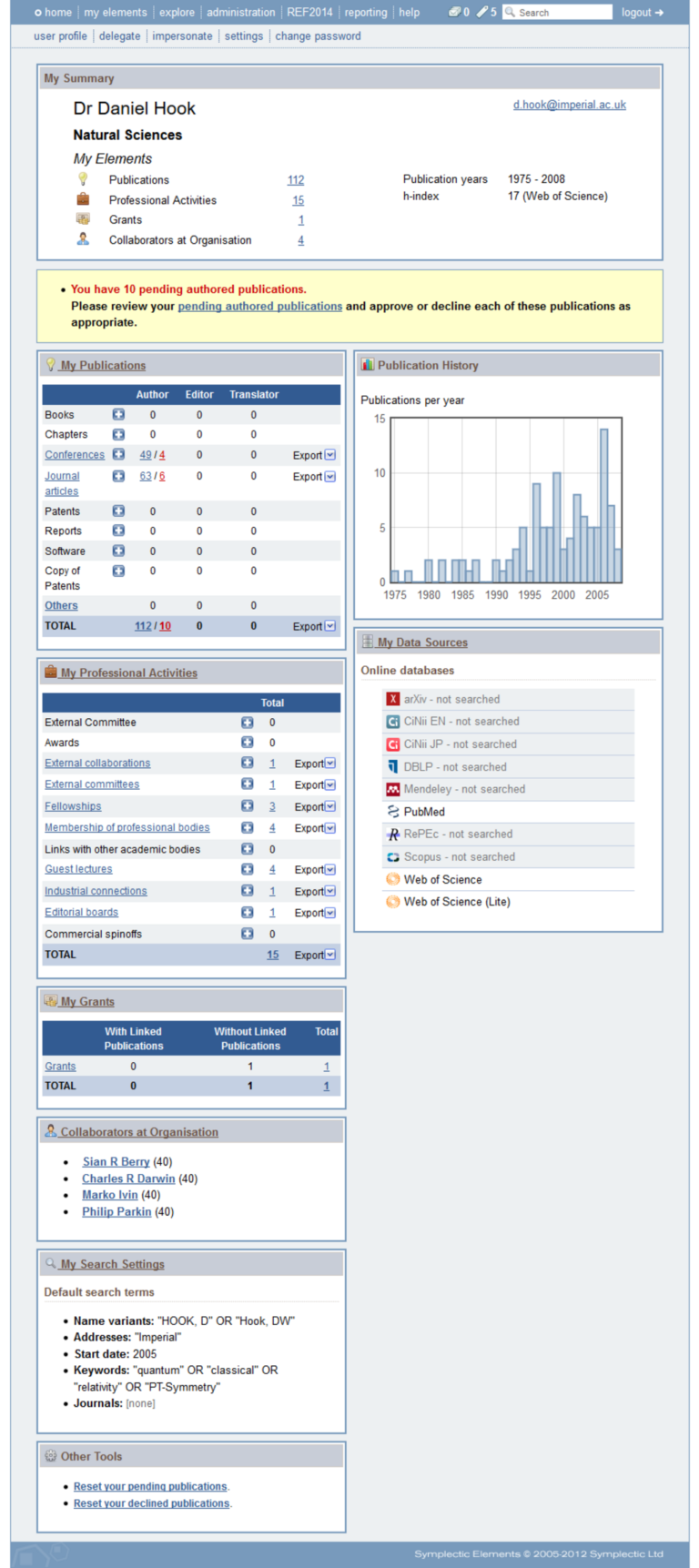Image resolution: width=699 pixels, height=1568 pixels.
Task: Click the Mendeley data source icon
Action: [393, 789]
